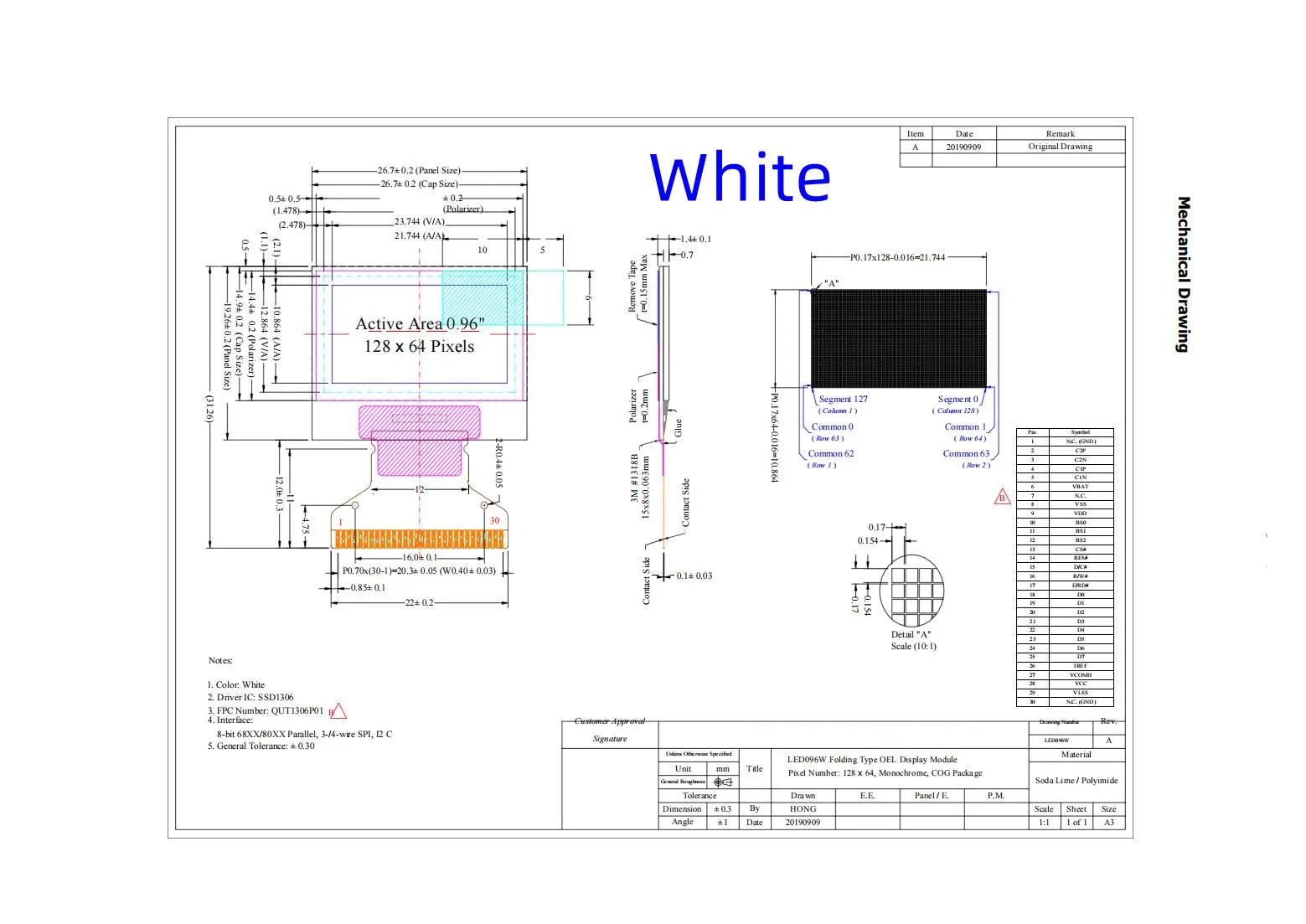Click the large blue "White" heading
The height and width of the screenshot is (924, 1306).
point(740,178)
